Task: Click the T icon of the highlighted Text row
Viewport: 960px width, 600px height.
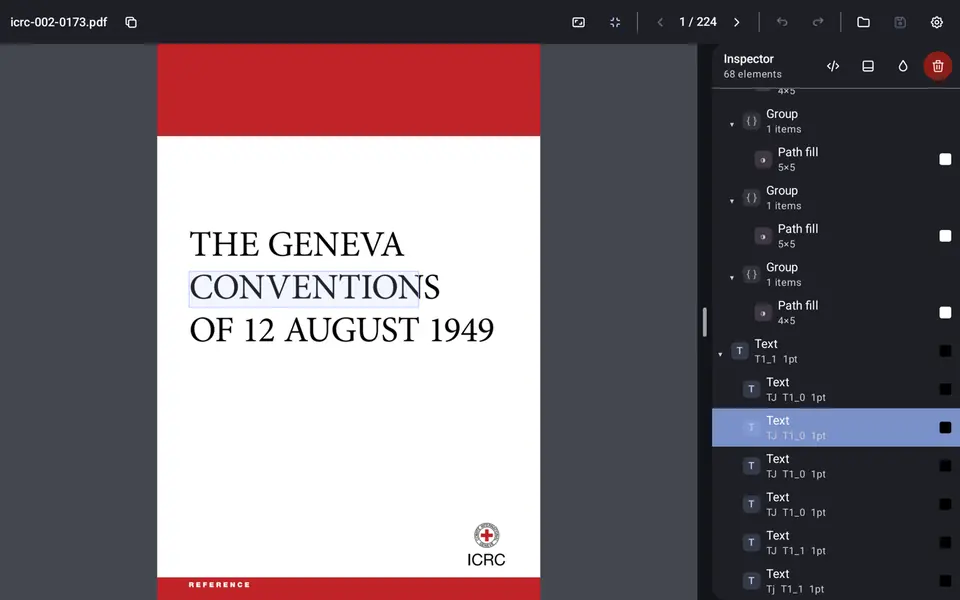Action: (x=751, y=427)
